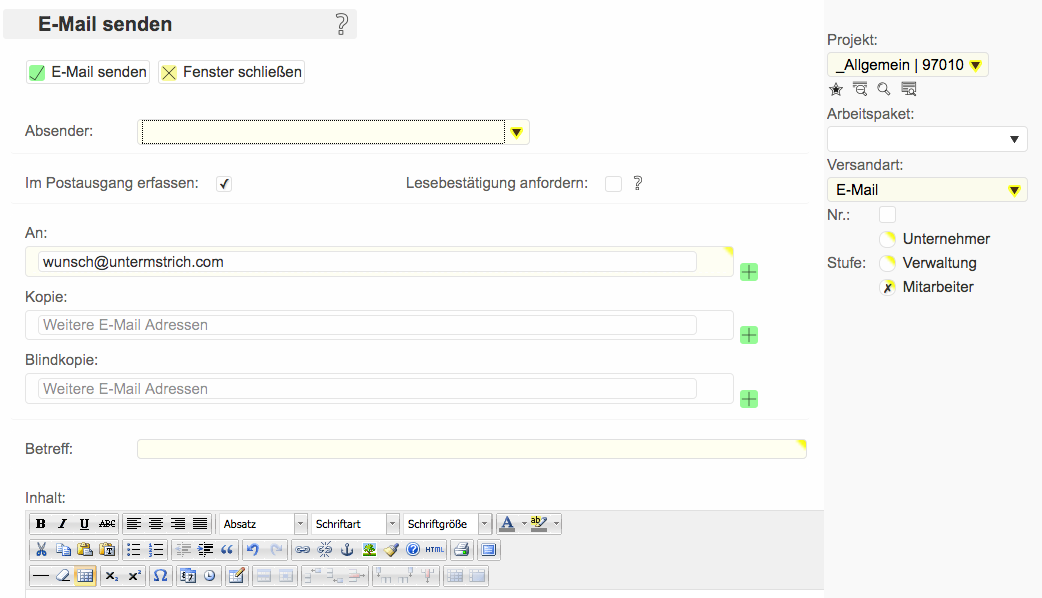Insert special character using the Omega icon
The height and width of the screenshot is (598, 1042).
160,575
